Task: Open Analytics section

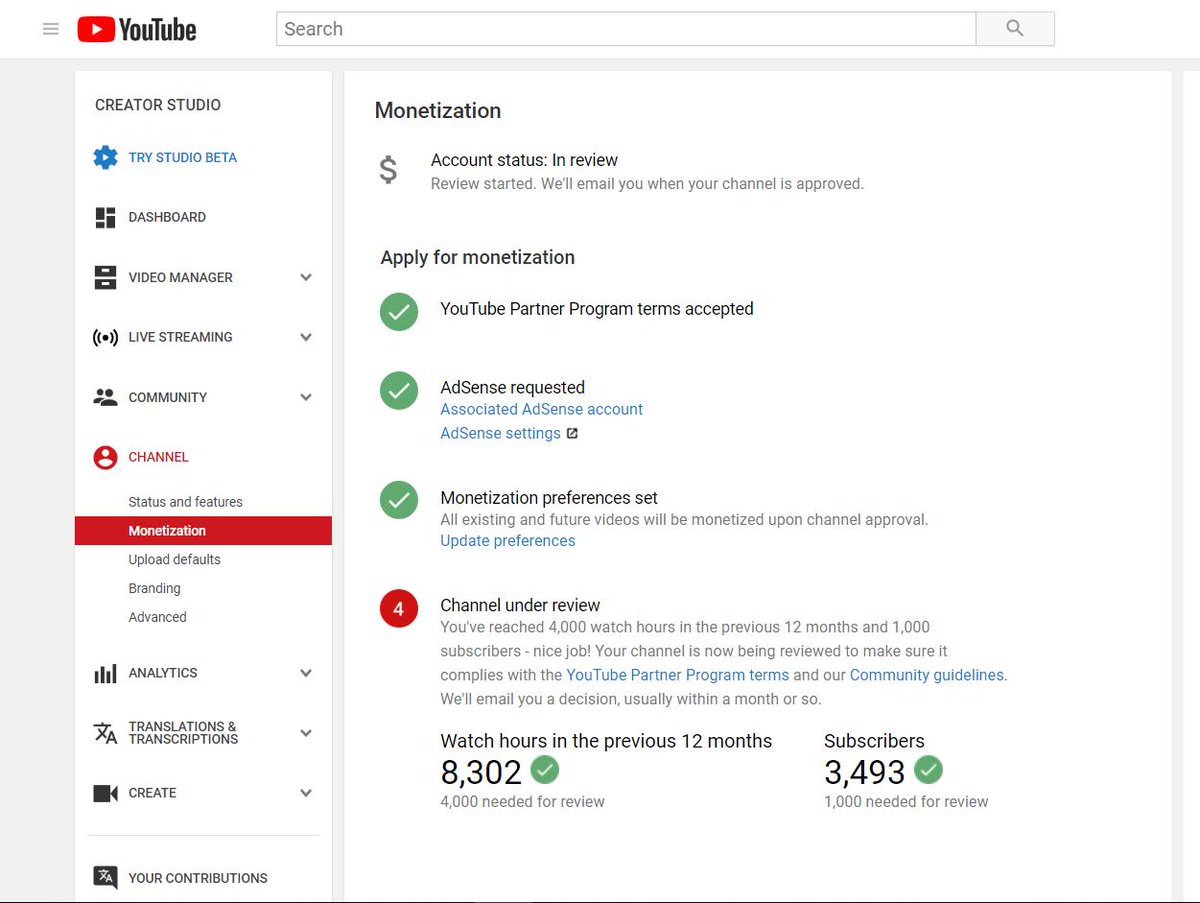Action: click(163, 673)
